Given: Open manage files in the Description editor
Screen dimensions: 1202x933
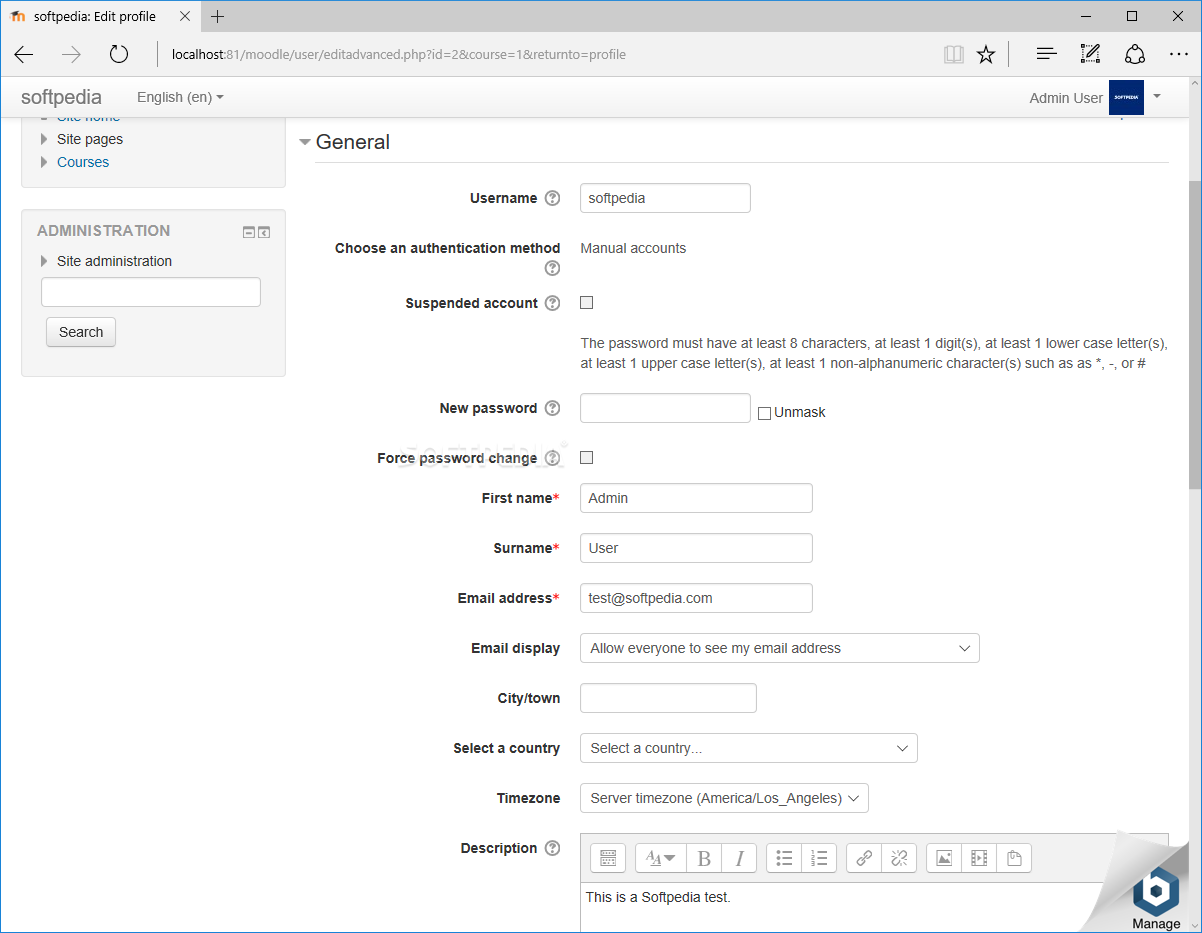Looking at the screenshot, I should click(1014, 858).
